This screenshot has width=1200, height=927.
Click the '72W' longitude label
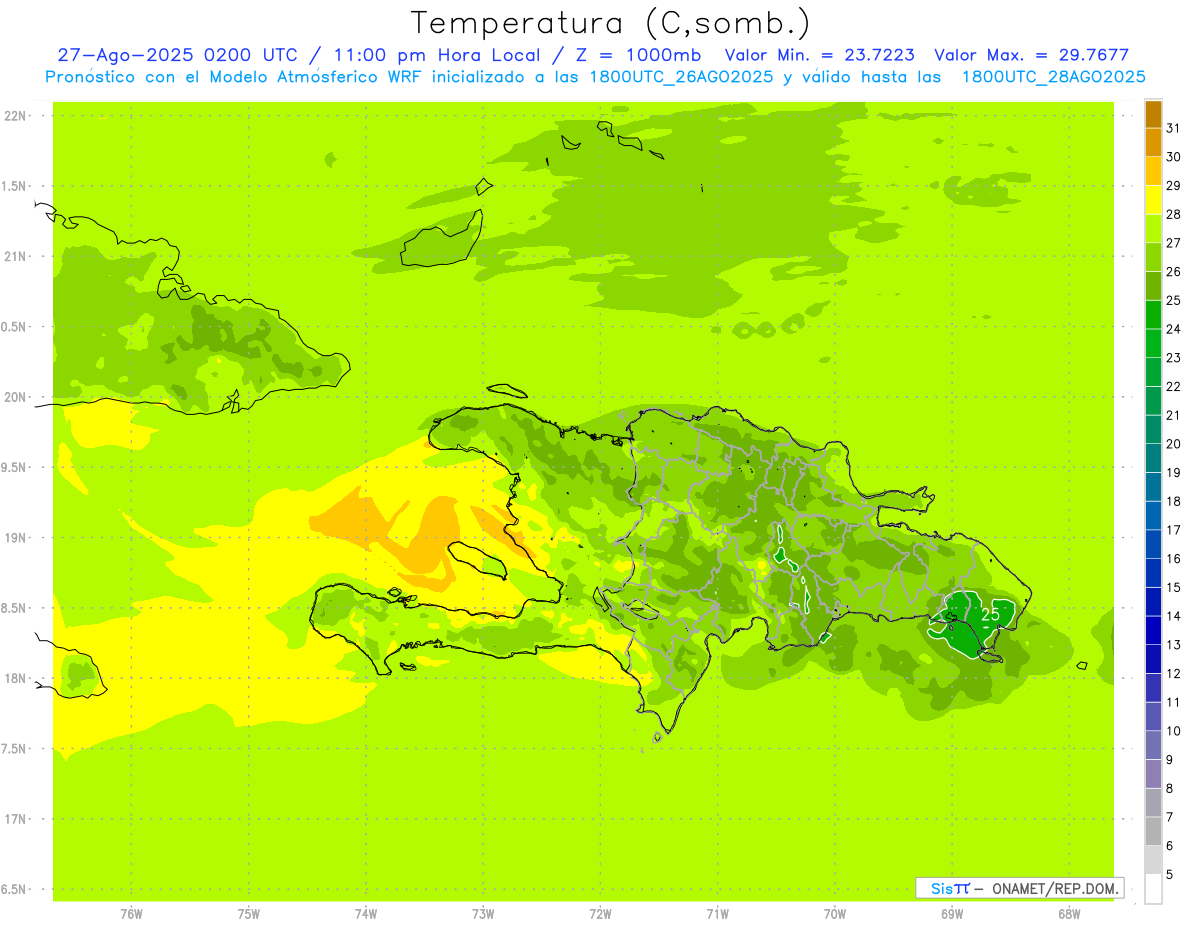[600, 914]
